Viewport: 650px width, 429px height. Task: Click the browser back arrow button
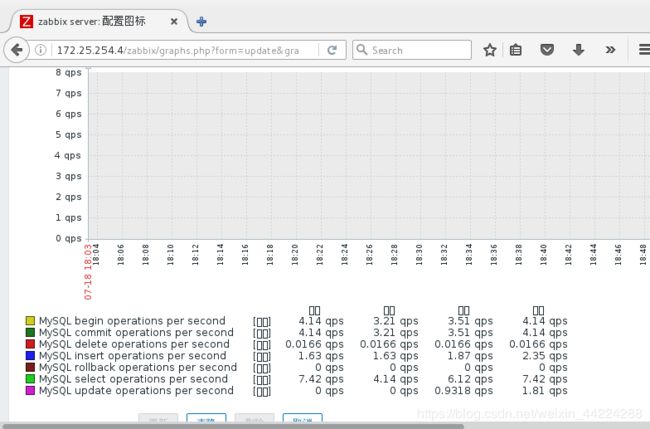[x=17, y=50]
